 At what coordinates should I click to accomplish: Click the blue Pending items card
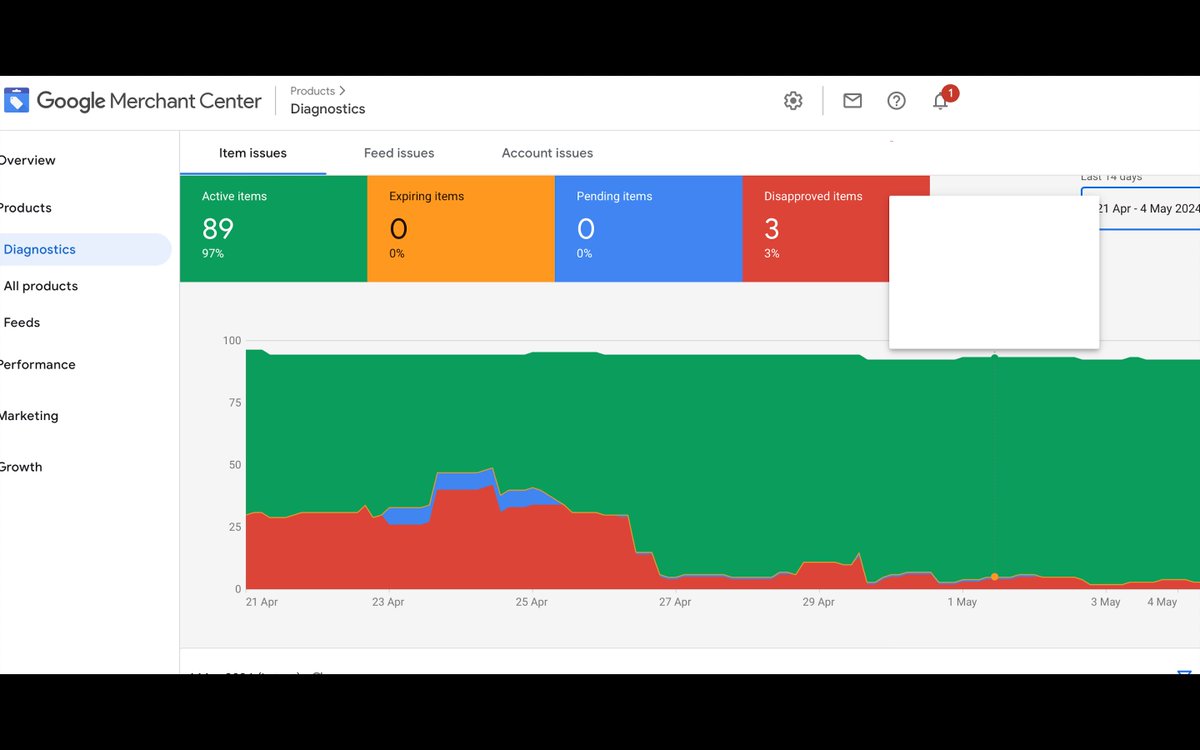(x=648, y=228)
